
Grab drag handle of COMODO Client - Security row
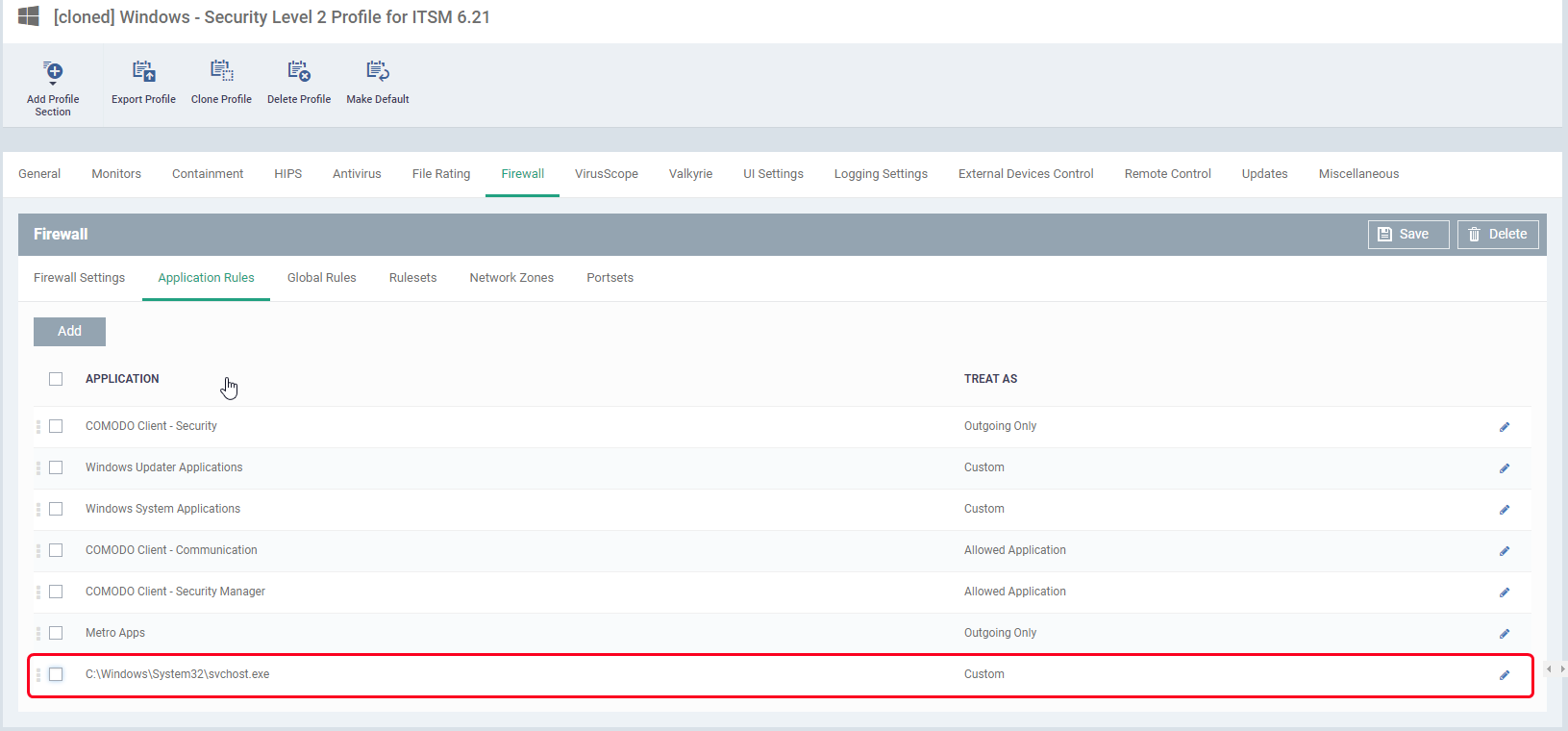(x=38, y=426)
